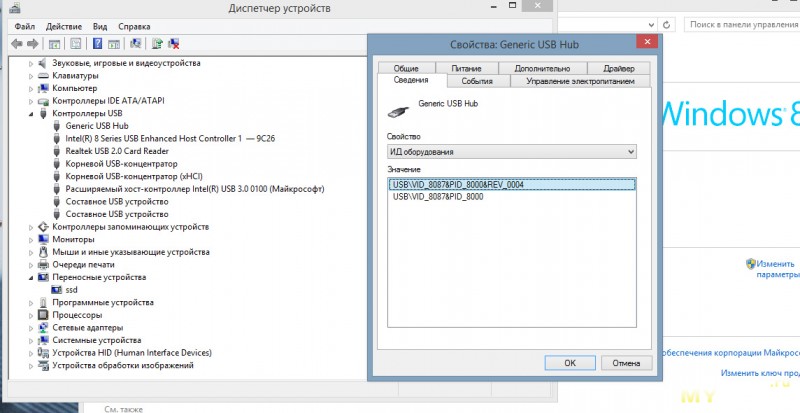The width and height of the screenshot is (800, 413).
Task: Open the Вид menu
Action: click(x=100, y=27)
